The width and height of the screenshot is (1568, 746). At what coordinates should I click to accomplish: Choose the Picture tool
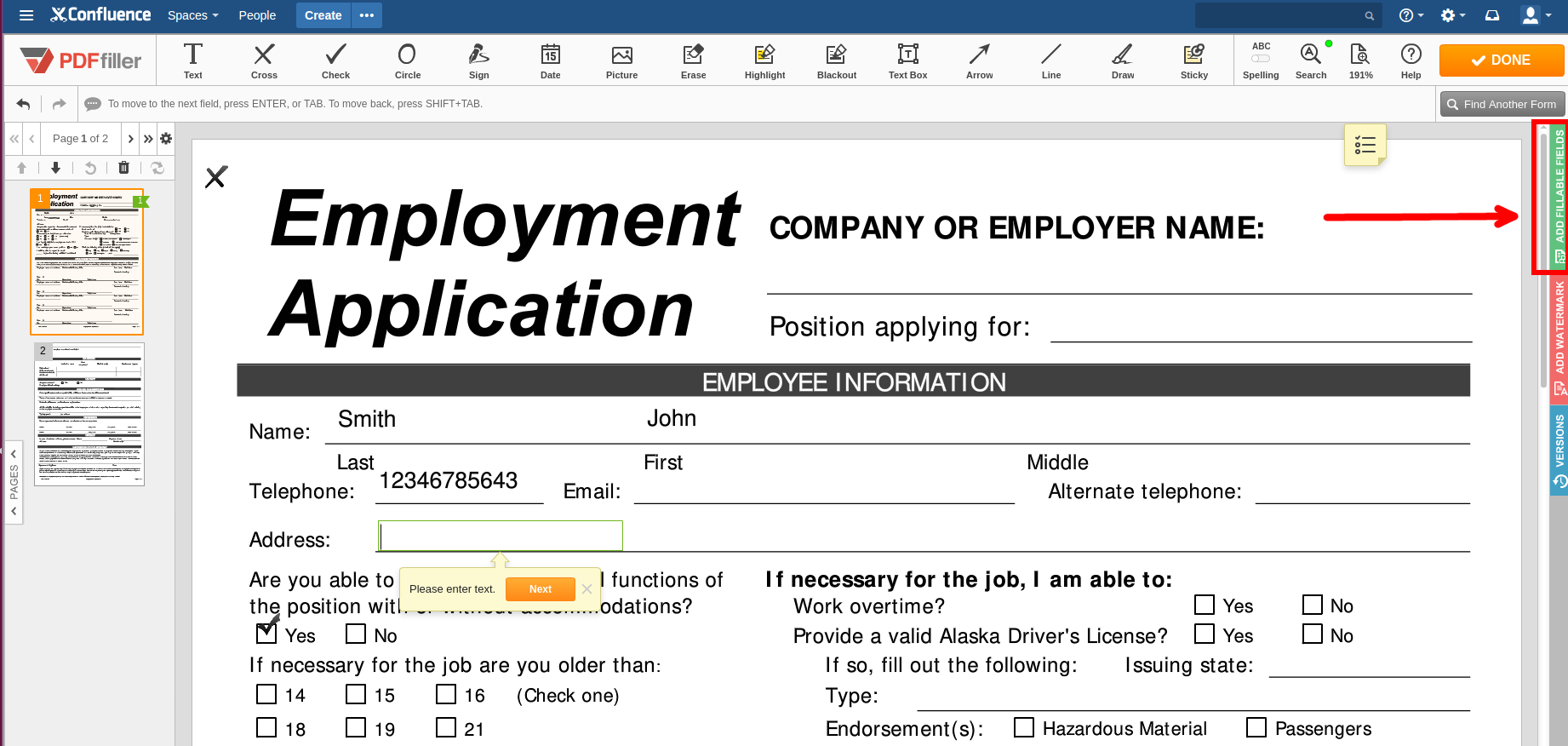pyautogui.click(x=621, y=60)
